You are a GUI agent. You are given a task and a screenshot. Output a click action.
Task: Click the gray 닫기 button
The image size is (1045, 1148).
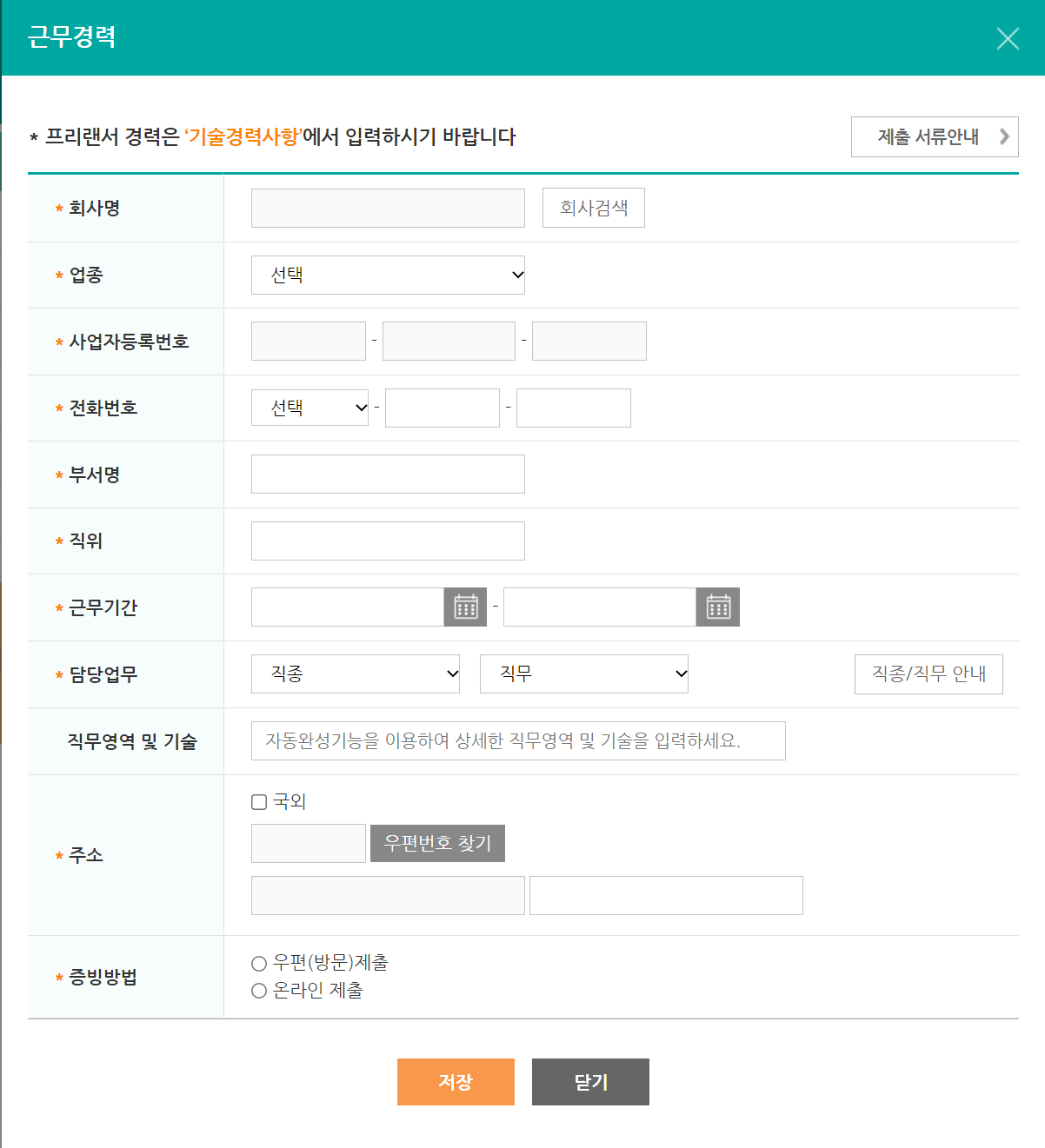(590, 1082)
